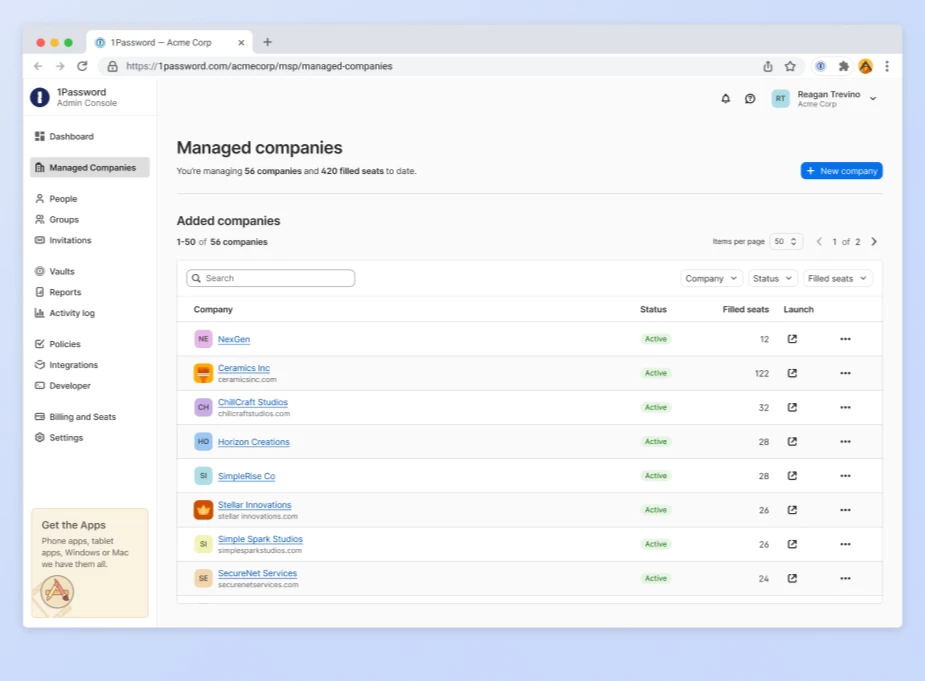The width and height of the screenshot is (925, 681).
Task: Click the App Store icon in Get the Apps
Action: point(57,591)
